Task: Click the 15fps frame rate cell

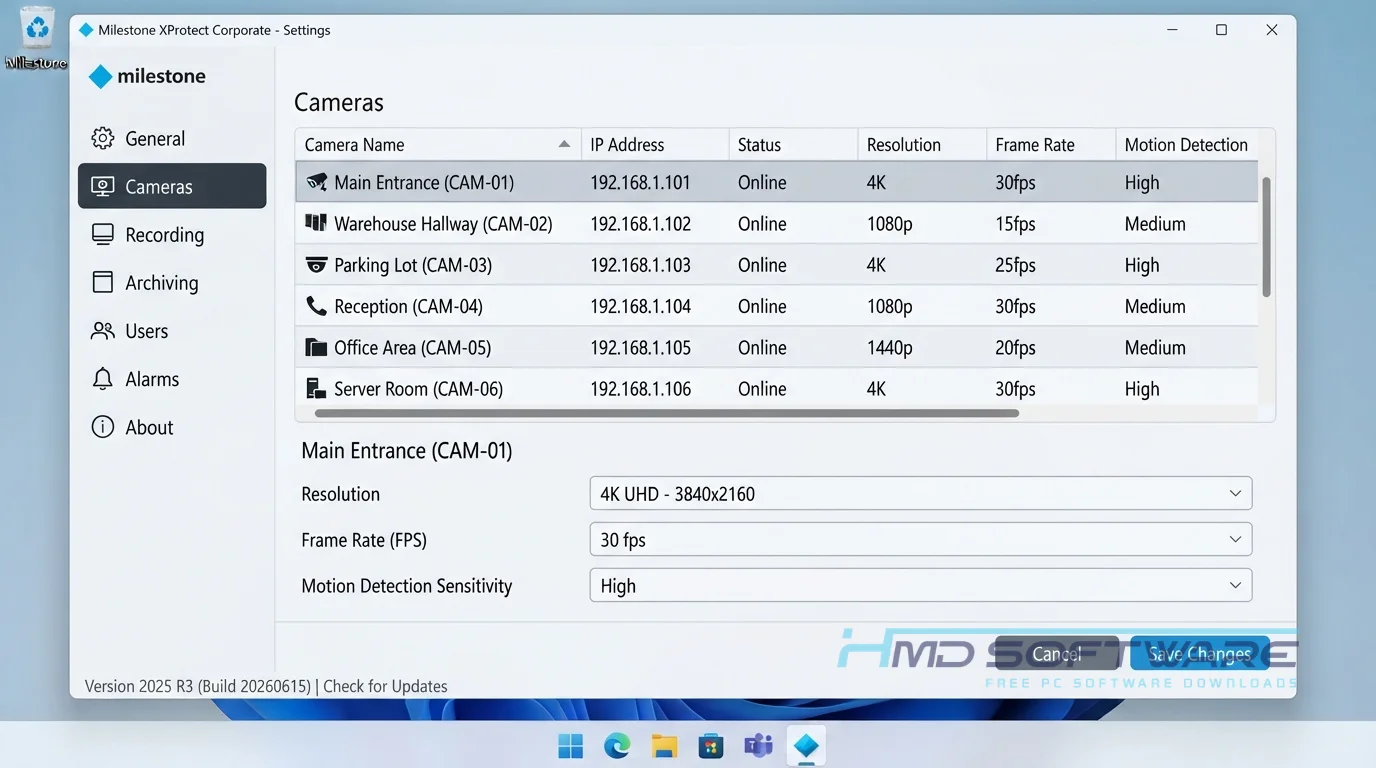Action: coord(1015,223)
